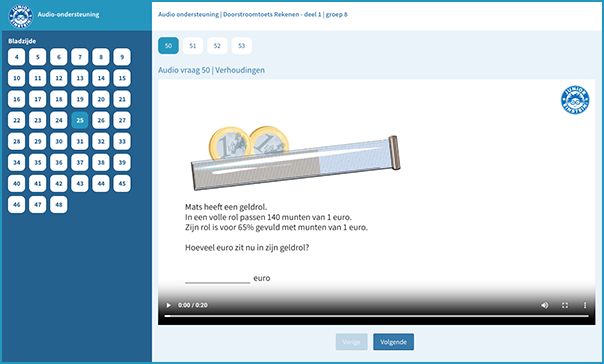Screen dimensions: 604x364
Task: Go to page 27
Action: coord(122,120)
